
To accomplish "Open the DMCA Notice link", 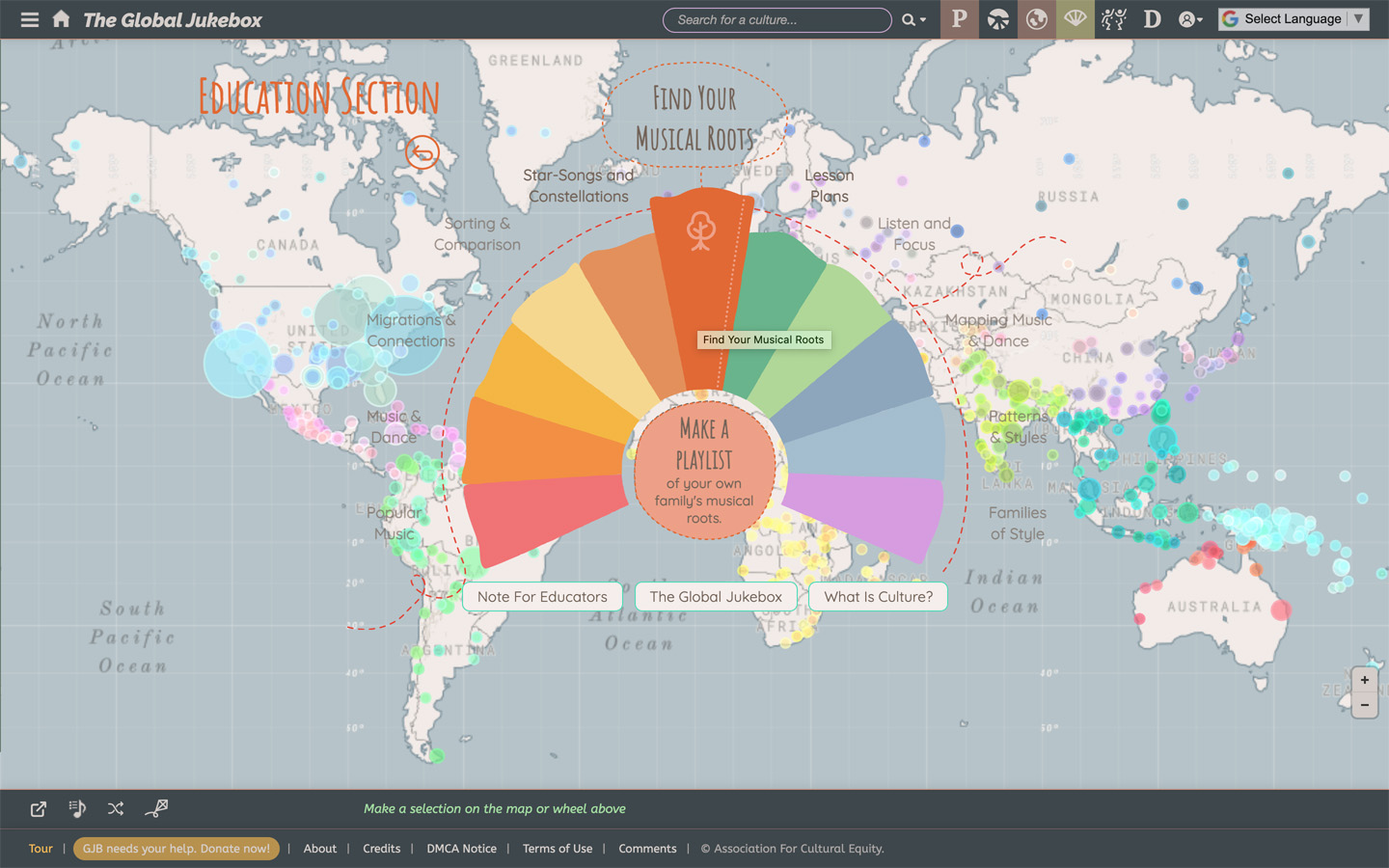I will coord(462,849).
